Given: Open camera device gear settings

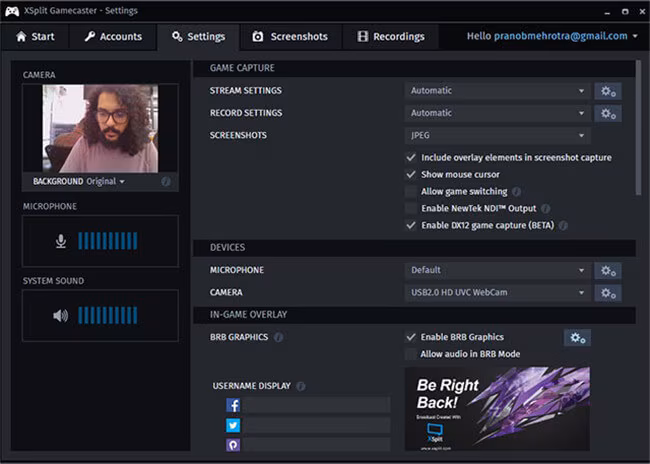Looking at the screenshot, I should [608, 293].
